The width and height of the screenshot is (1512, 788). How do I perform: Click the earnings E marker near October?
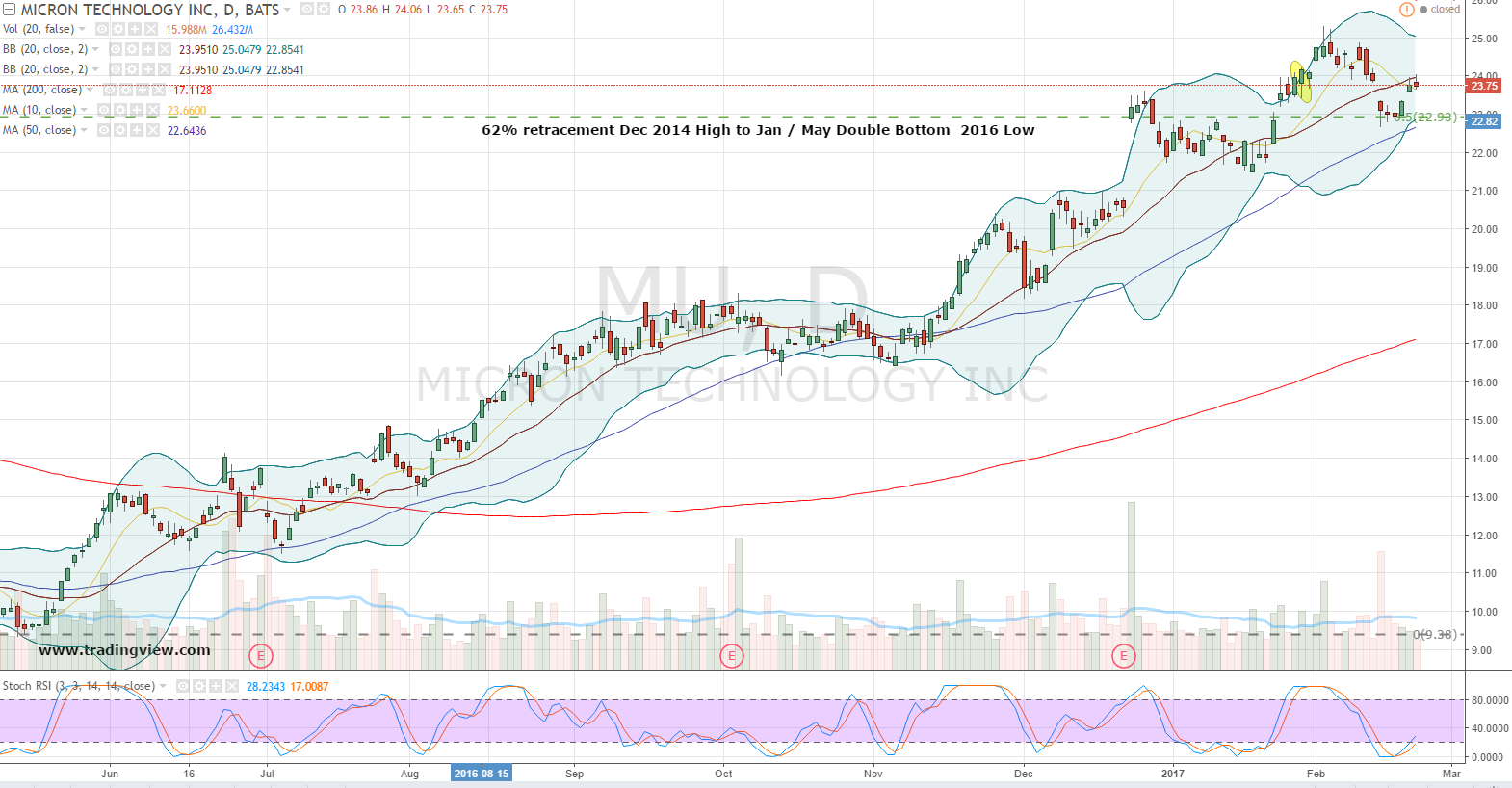[x=732, y=657]
